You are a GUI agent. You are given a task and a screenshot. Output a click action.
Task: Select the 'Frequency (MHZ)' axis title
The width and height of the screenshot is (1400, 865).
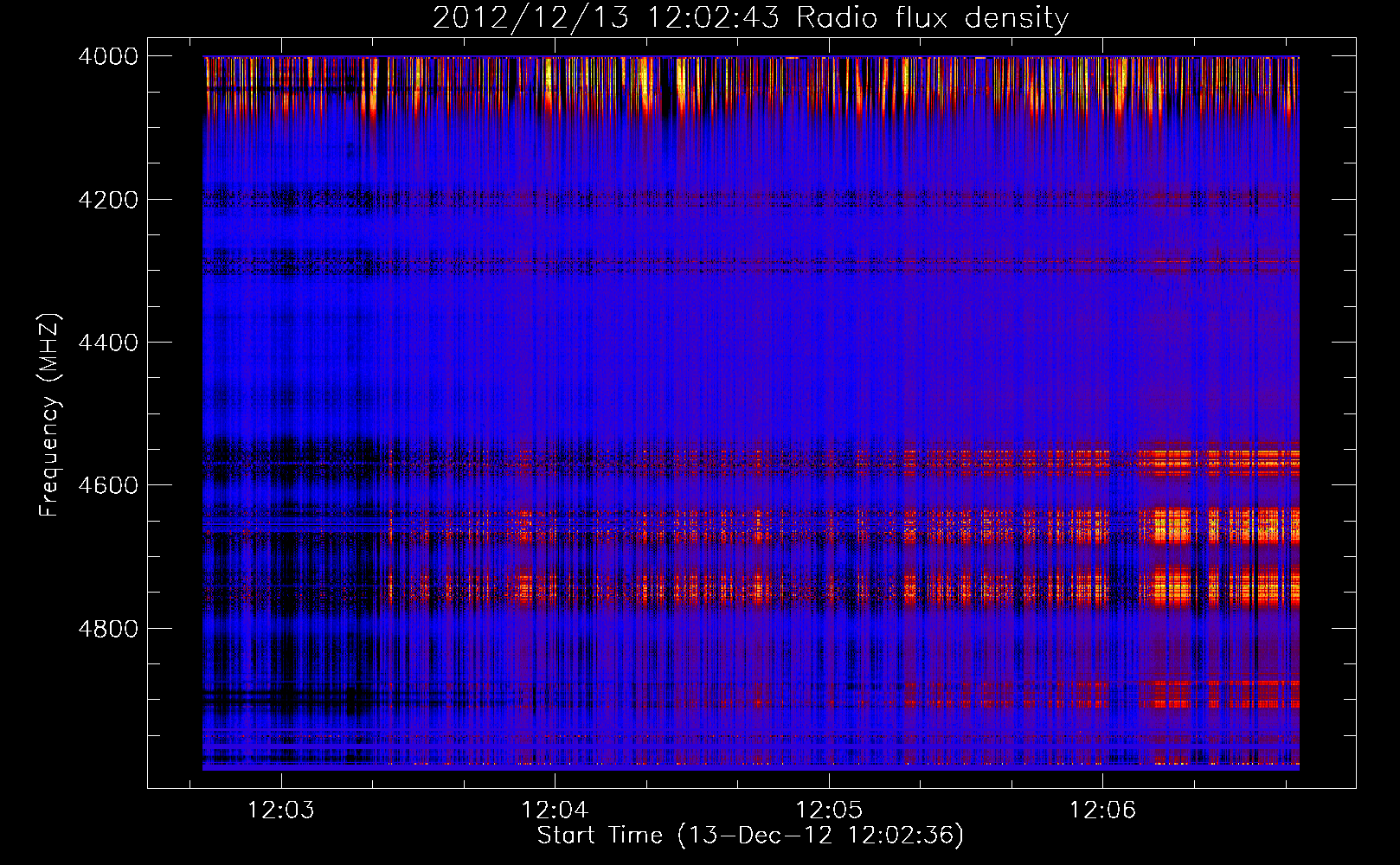50,415
